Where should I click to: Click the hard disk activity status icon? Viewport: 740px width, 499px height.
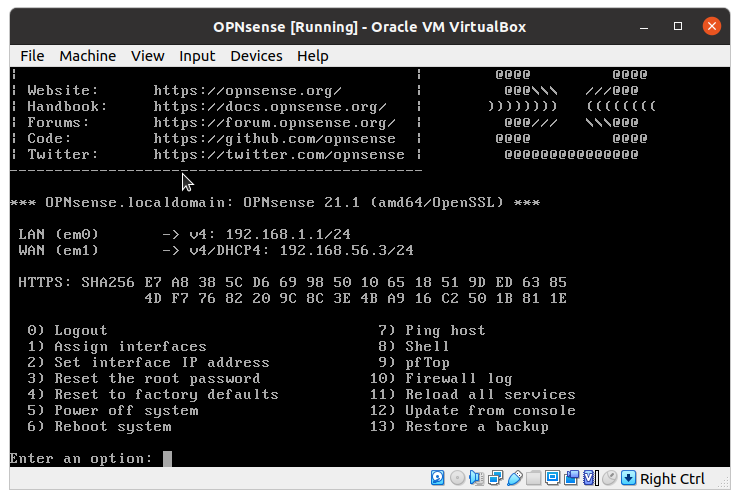click(x=437, y=478)
